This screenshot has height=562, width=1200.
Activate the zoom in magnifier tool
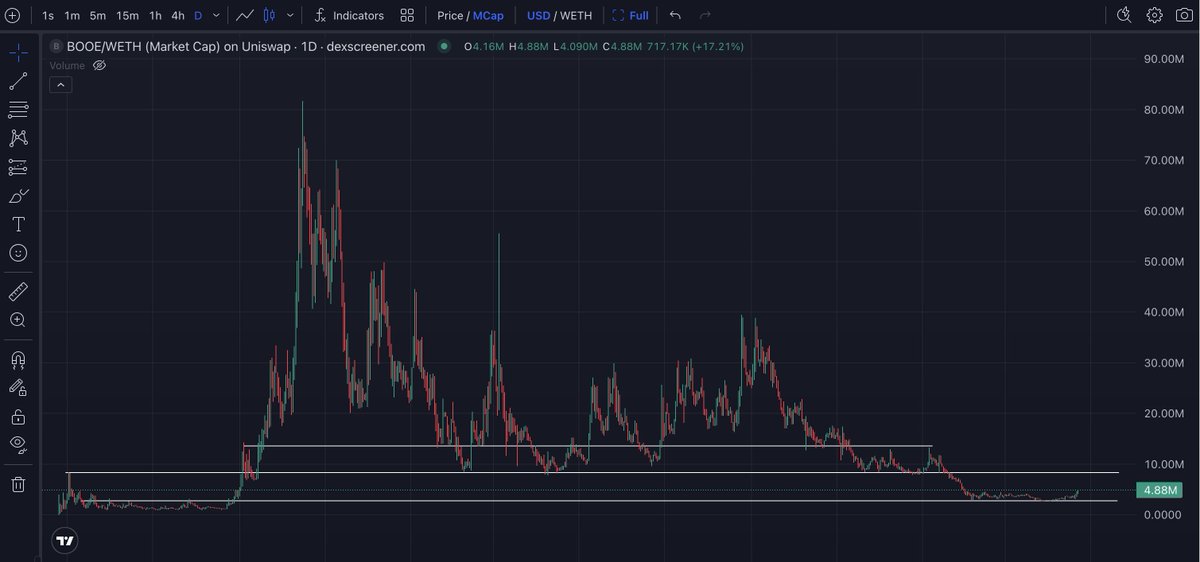point(18,320)
